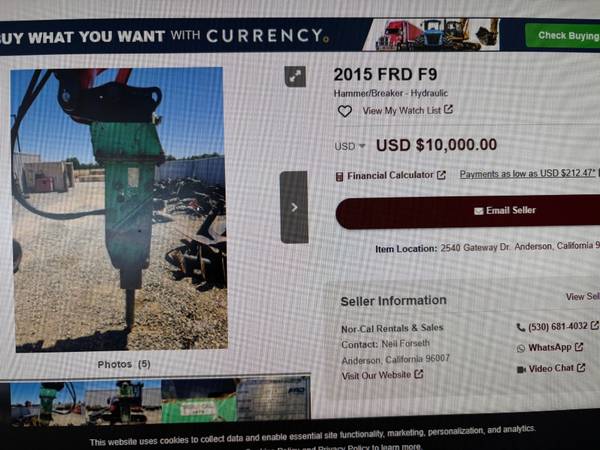Click external link icon beside Financial Calculator
600x450 pixels.
pyautogui.click(x=441, y=175)
